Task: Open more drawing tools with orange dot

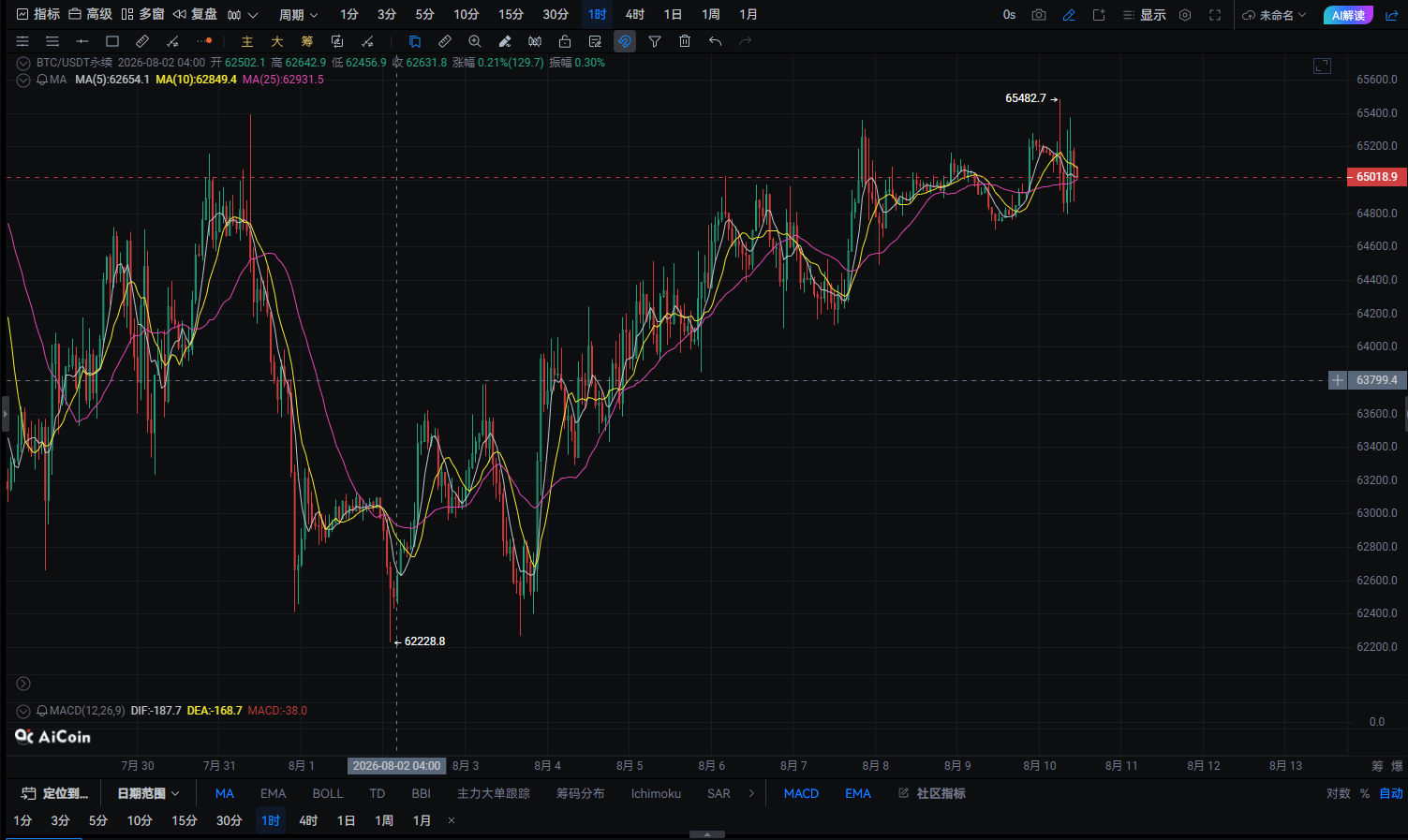Action: (204, 41)
